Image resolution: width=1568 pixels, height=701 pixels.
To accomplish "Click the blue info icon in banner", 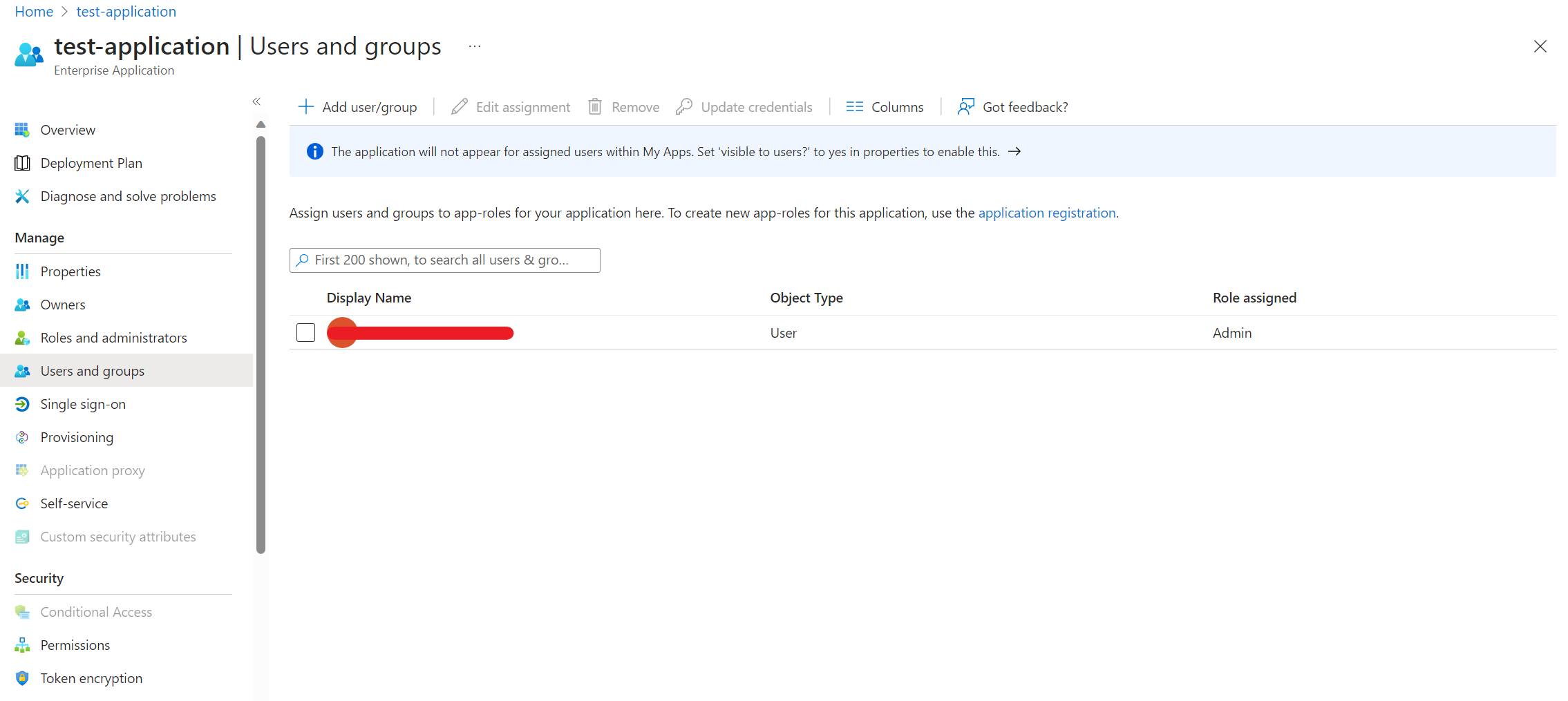I will pos(315,151).
